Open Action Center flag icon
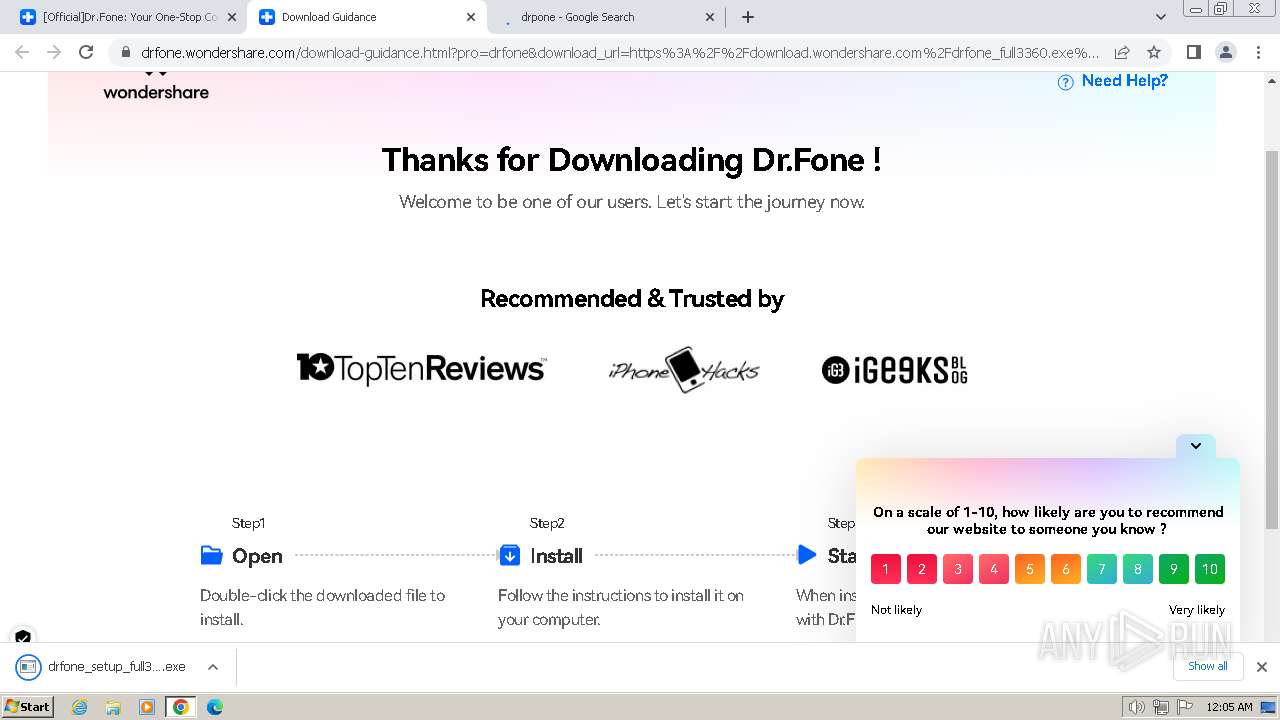The height and width of the screenshot is (720, 1280). (1184, 707)
